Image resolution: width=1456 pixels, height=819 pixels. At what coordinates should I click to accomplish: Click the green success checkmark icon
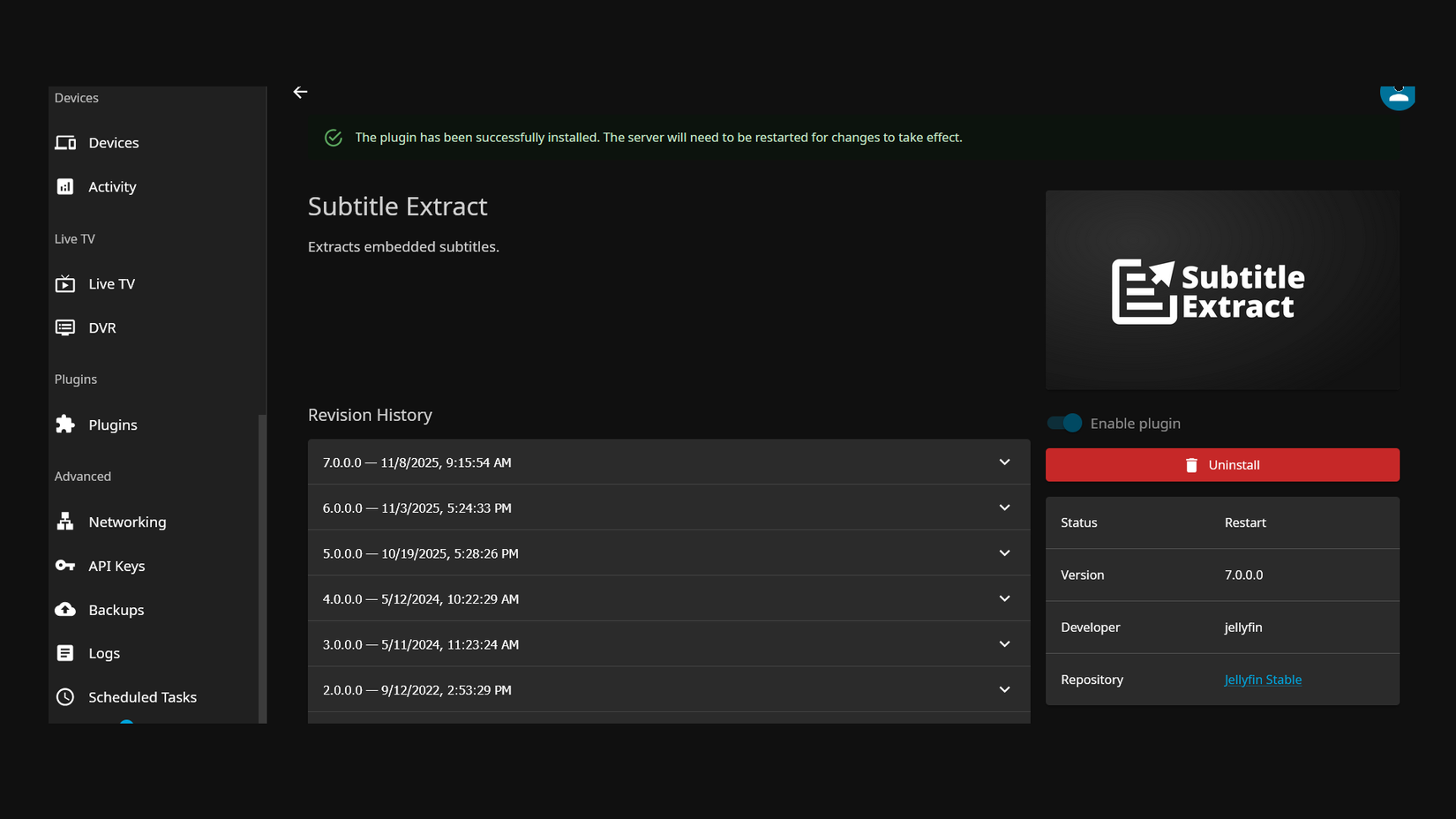click(334, 138)
